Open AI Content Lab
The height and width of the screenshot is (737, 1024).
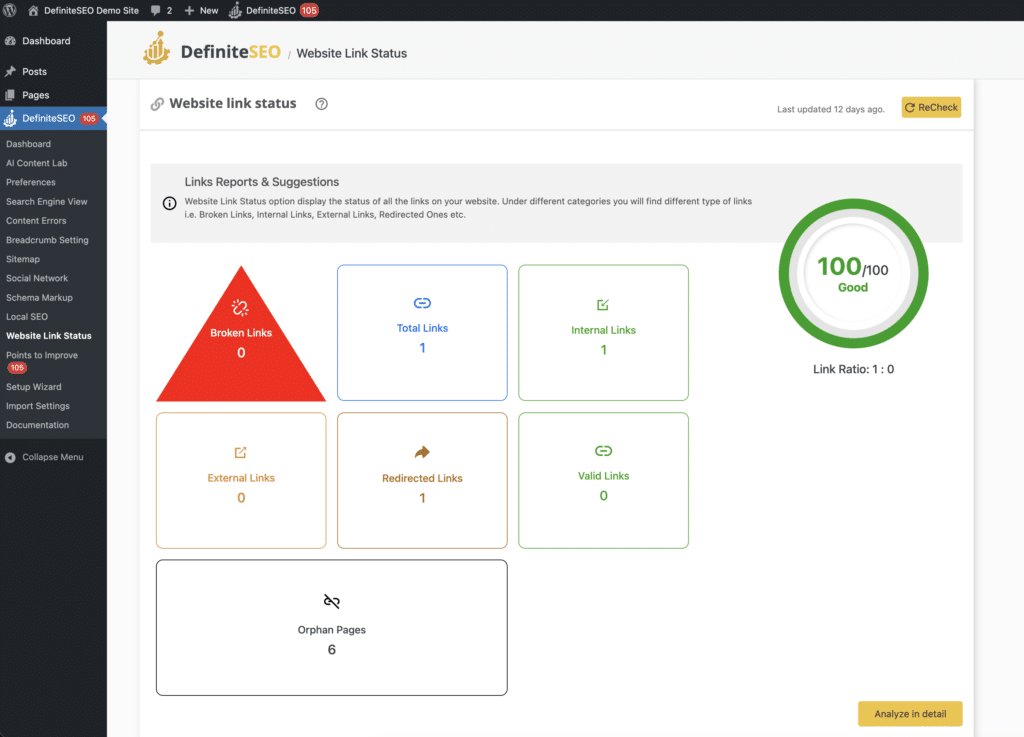pyautogui.click(x=37, y=163)
